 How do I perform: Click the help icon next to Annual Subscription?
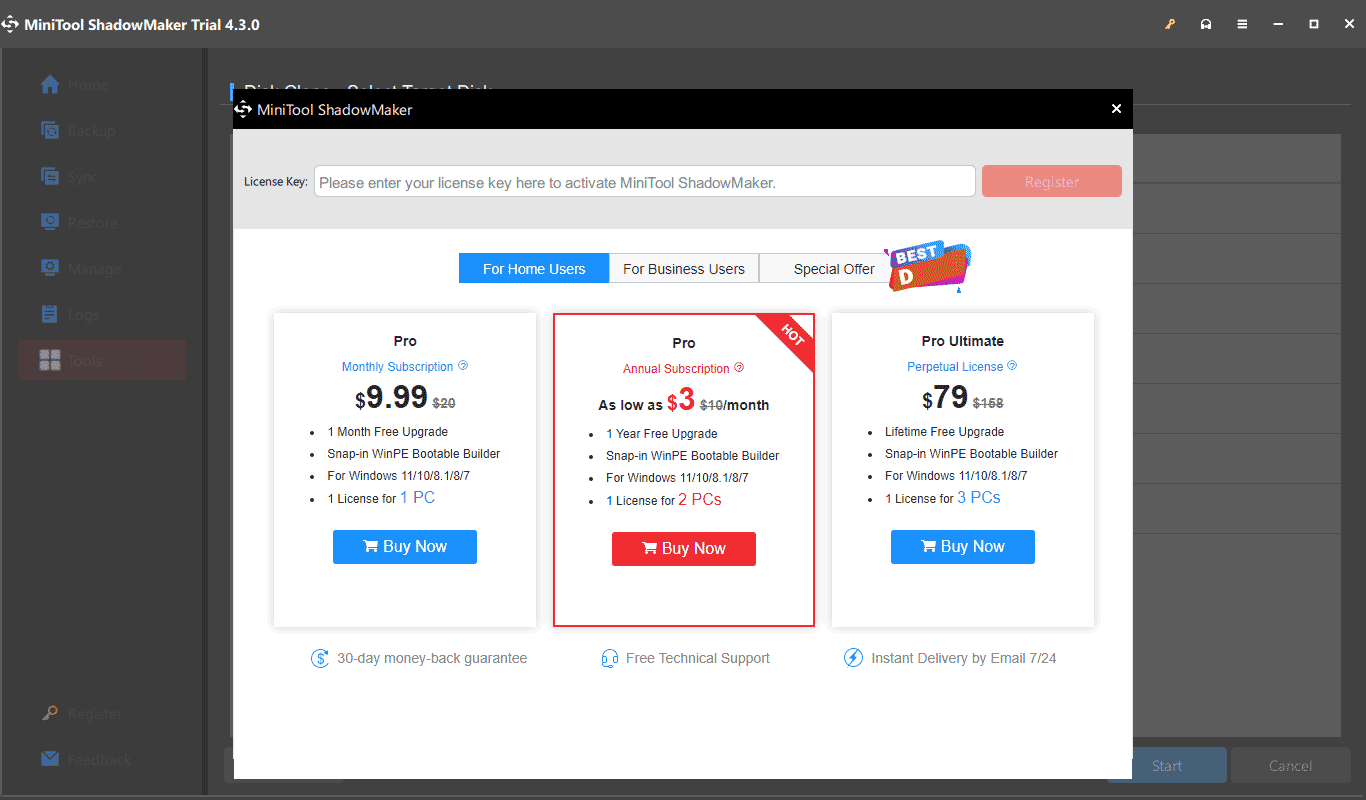tap(739, 368)
